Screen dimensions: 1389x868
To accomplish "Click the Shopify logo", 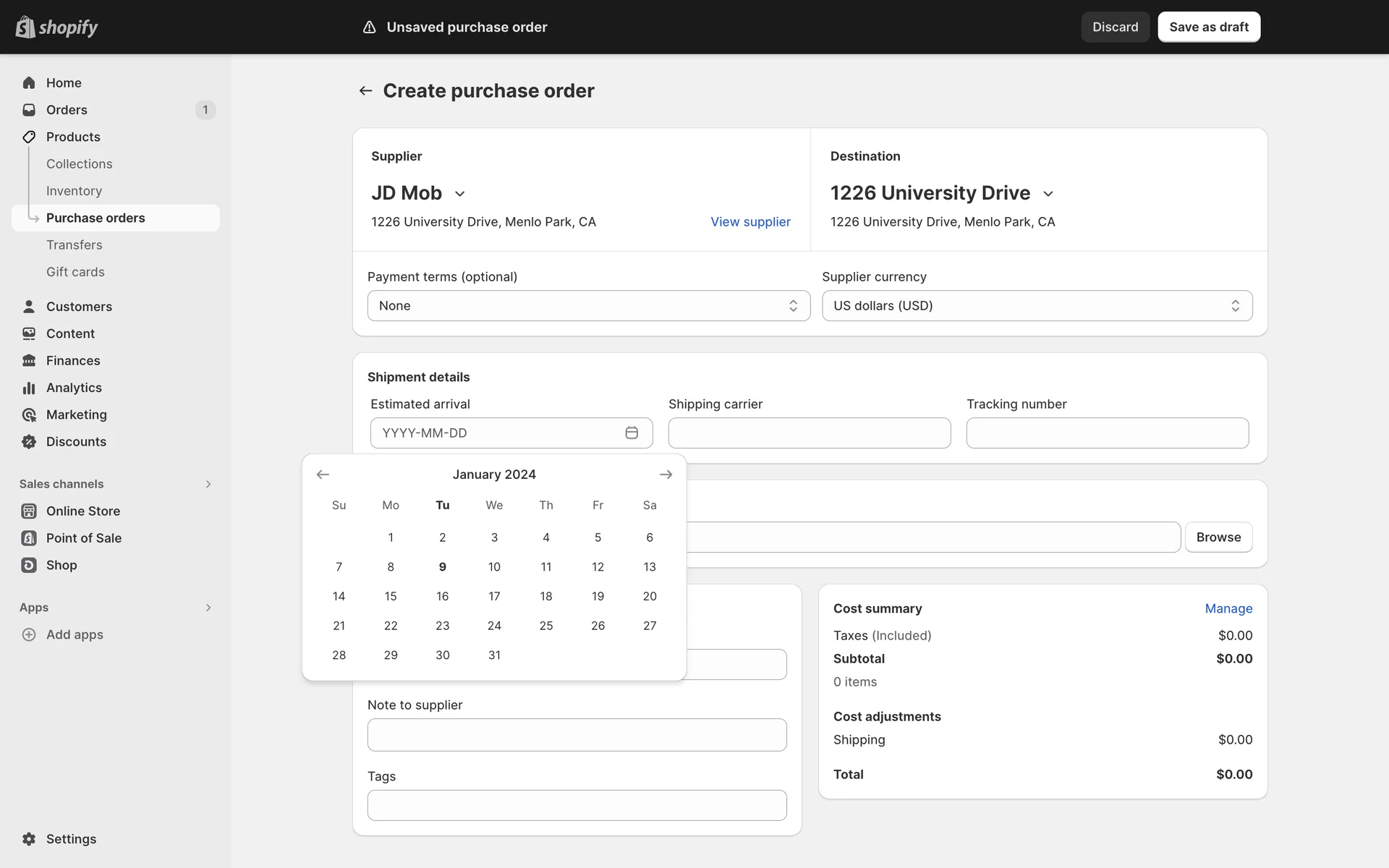I will click(x=56, y=27).
